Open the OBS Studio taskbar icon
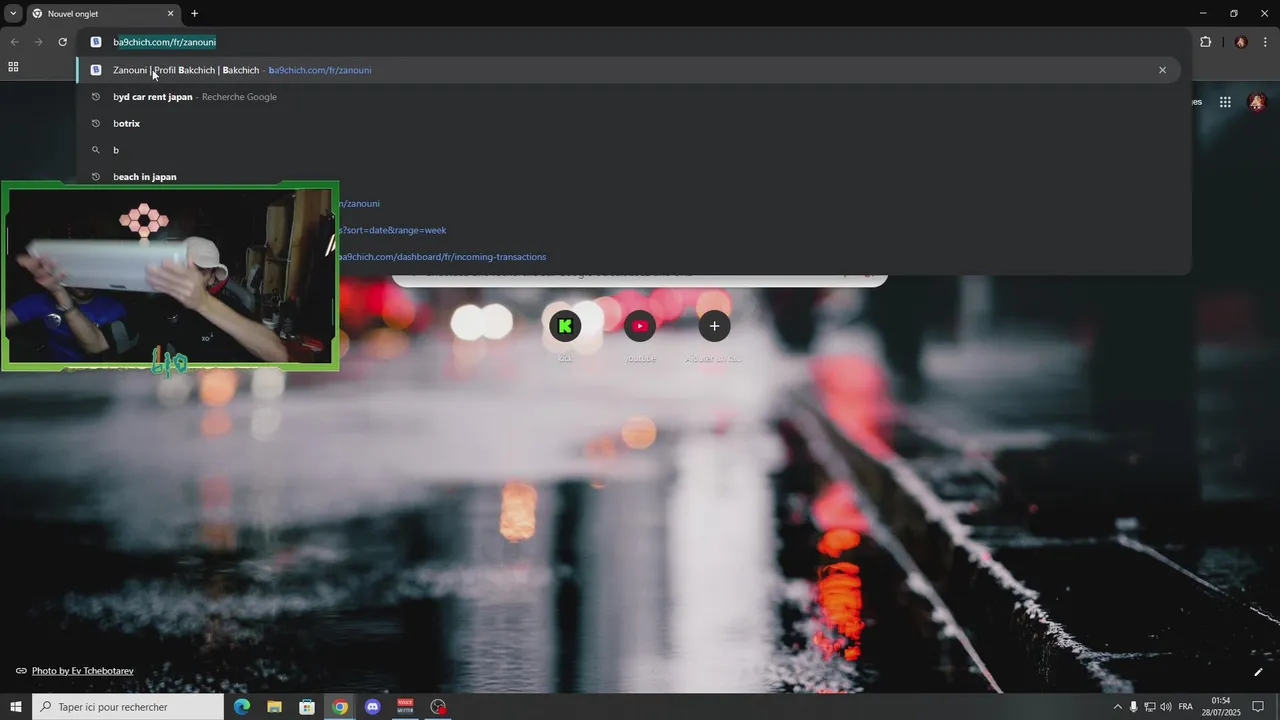 tap(438, 707)
